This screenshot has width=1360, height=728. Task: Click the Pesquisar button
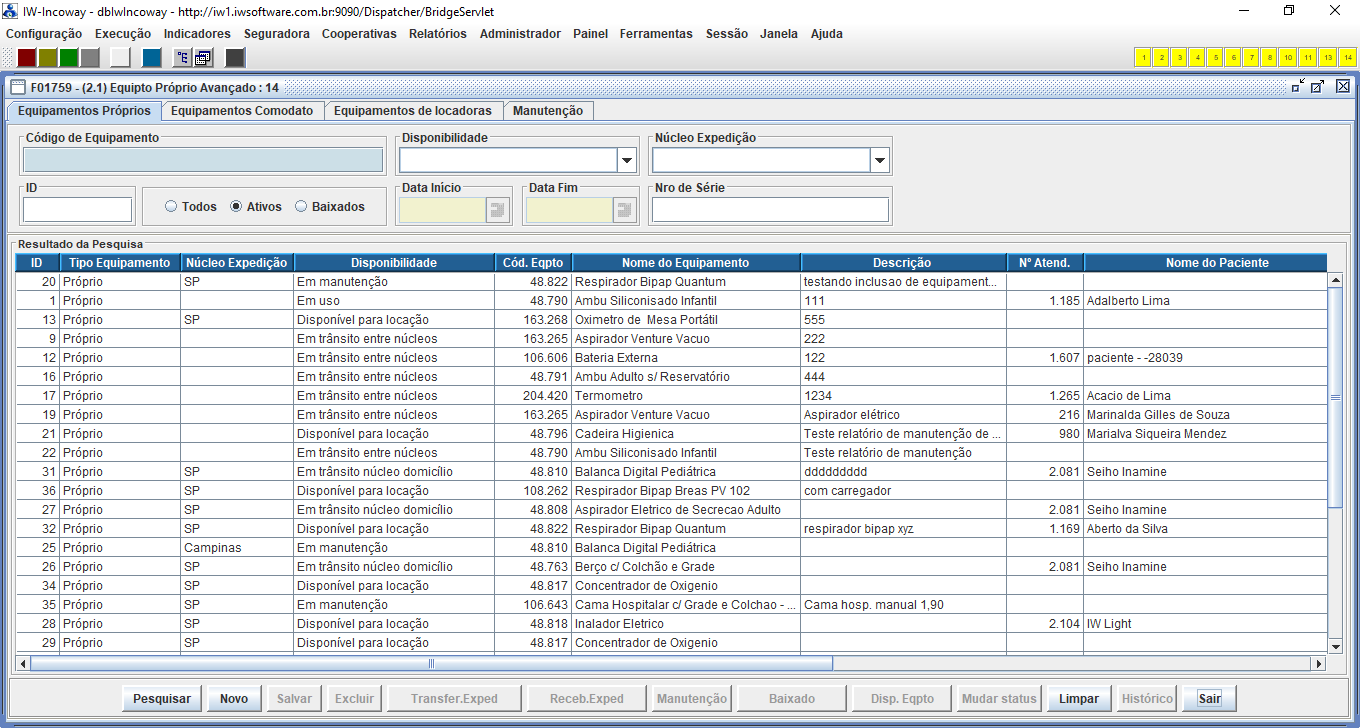point(162,699)
